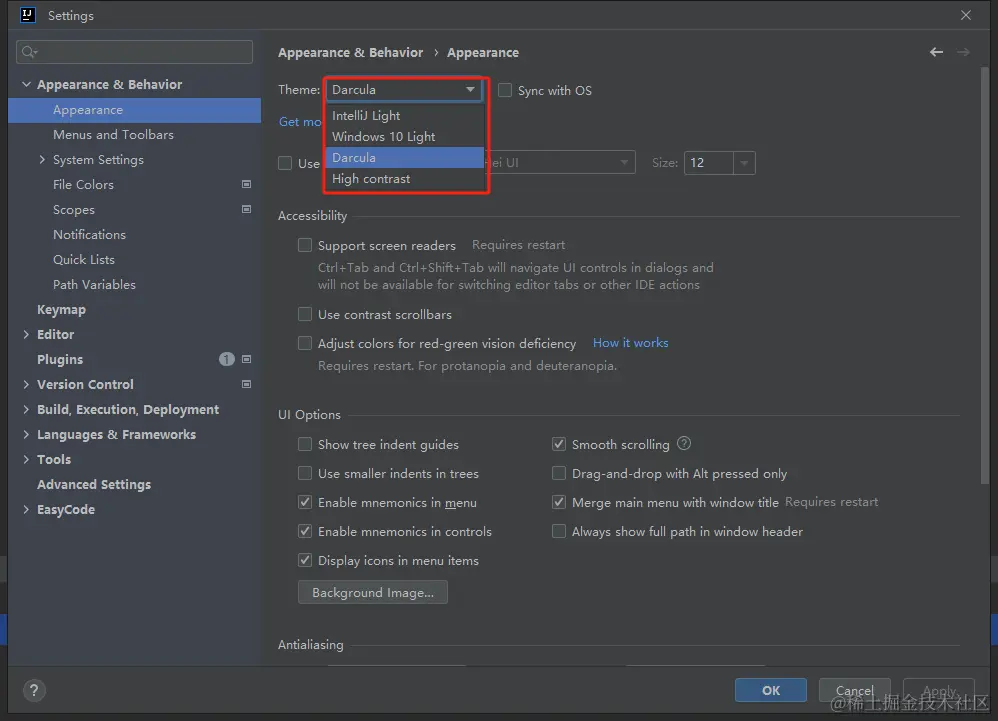Open the Smooth scrolling help icon
This screenshot has height=721, width=998.
pyautogui.click(x=684, y=444)
